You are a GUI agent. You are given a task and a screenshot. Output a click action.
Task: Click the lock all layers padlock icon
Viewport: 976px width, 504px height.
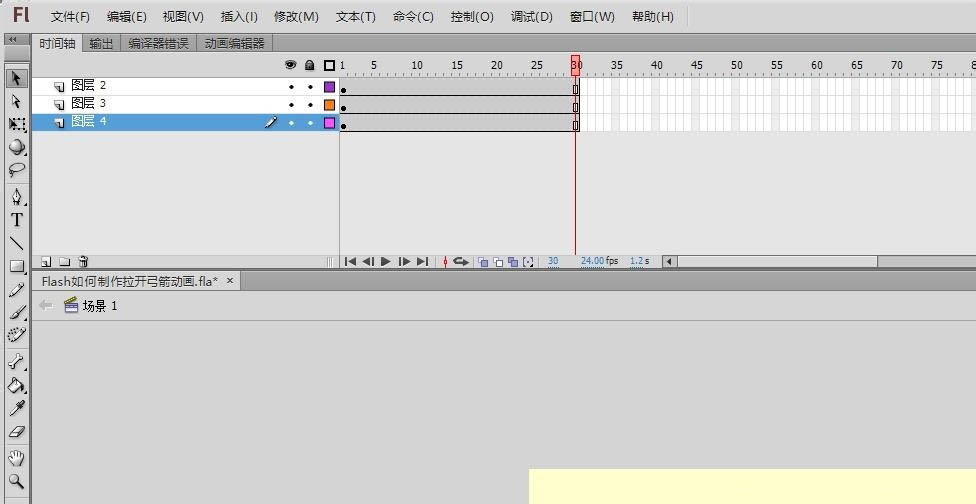point(309,65)
